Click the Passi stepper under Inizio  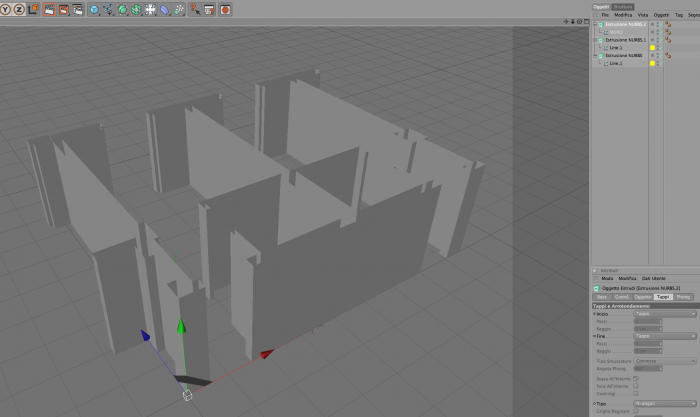coord(661,321)
